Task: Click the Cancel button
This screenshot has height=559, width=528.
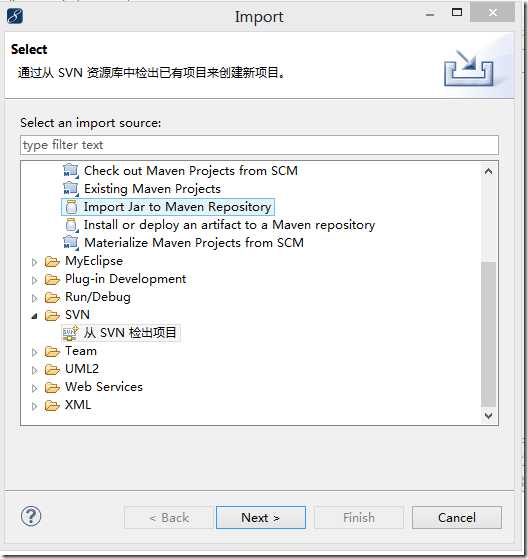Action: (457, 517)
